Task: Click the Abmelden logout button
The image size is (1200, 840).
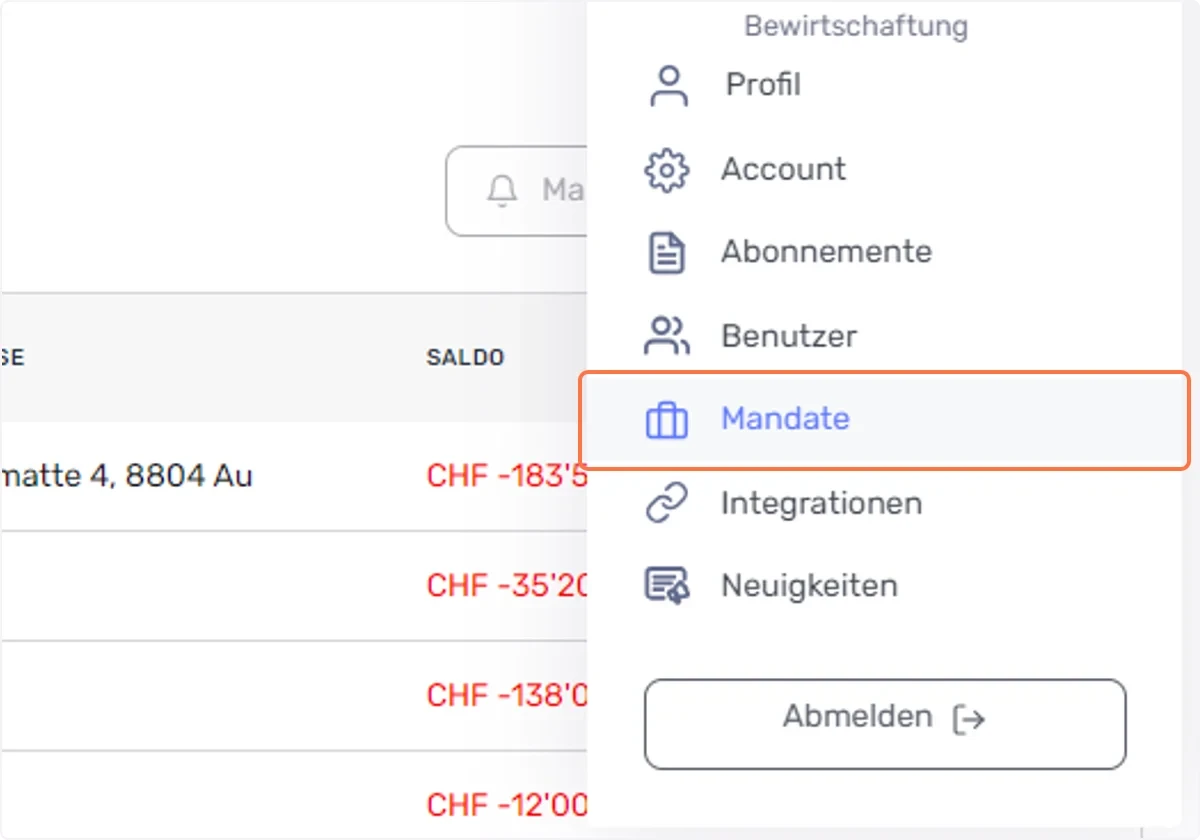Action: tap(885, 724)
